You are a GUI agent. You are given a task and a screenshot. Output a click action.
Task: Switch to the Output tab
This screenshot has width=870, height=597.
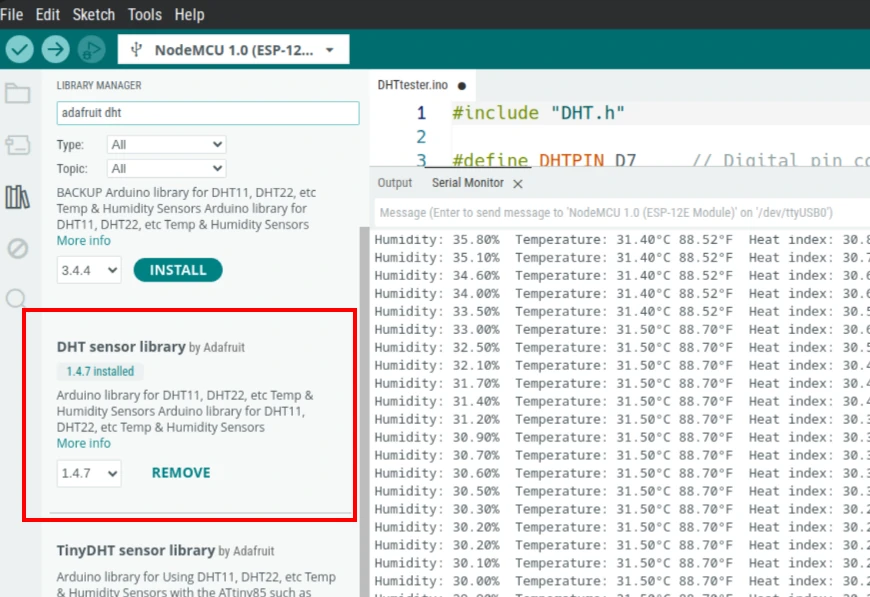click(x=394, y=183)
